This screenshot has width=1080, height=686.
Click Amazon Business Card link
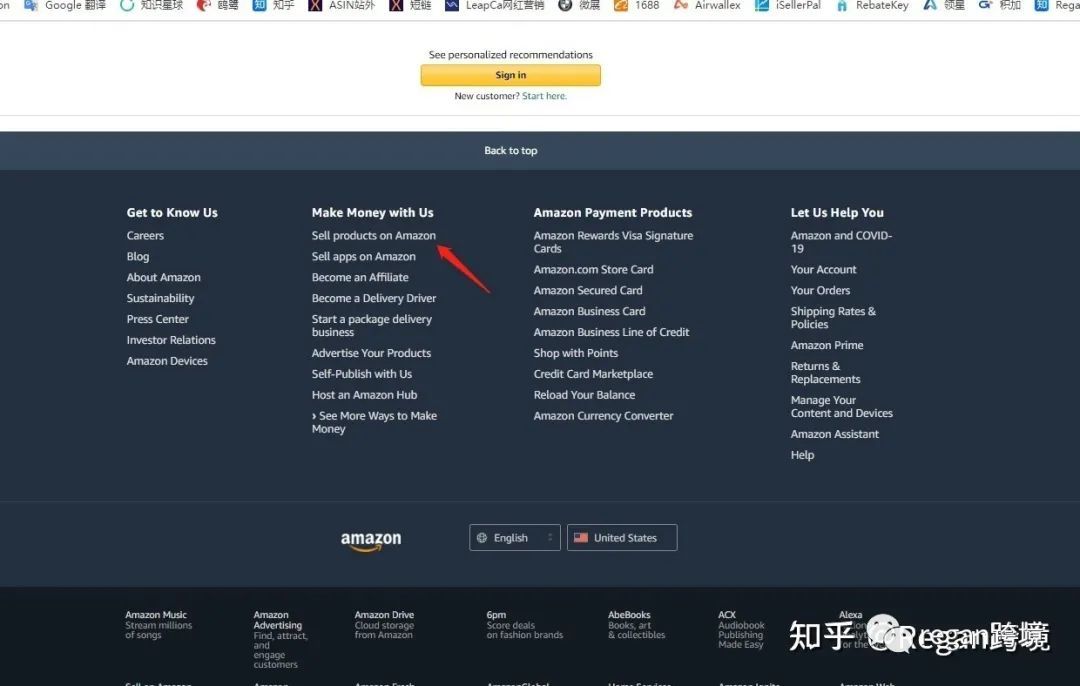coord(590,311)
